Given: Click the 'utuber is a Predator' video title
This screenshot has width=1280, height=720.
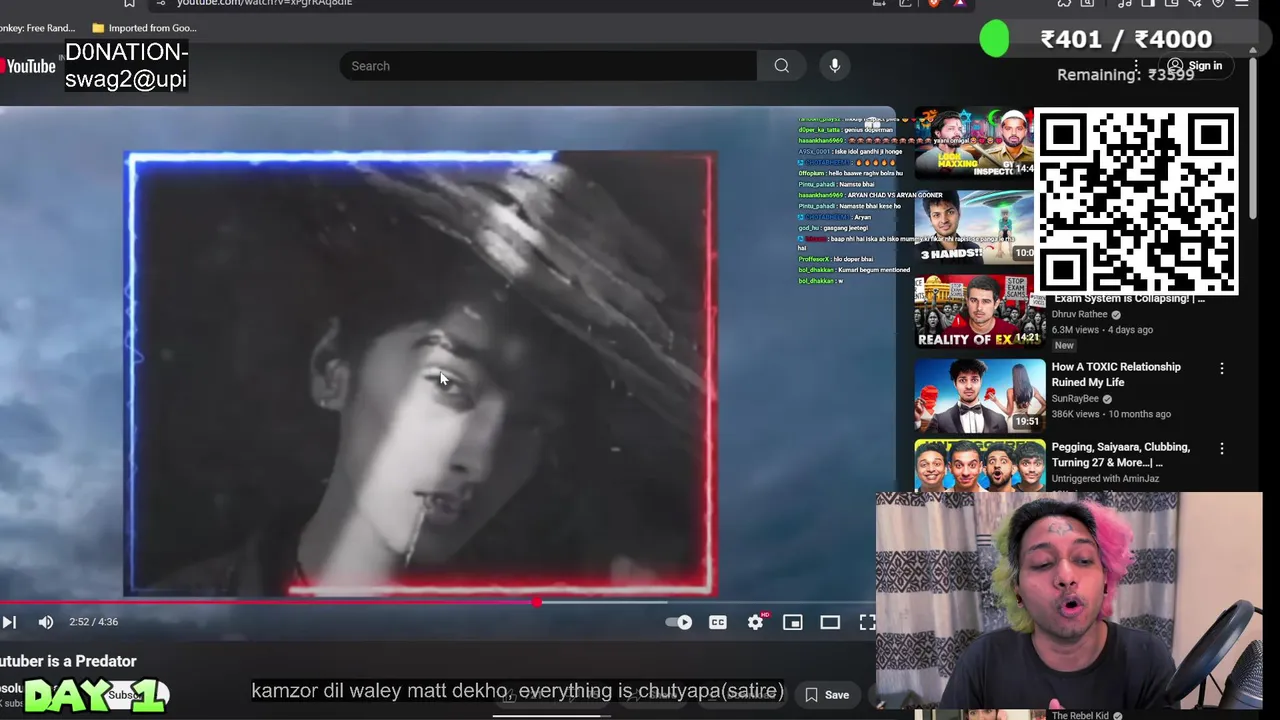Looking at the screenshot, I should tap(68, 661).
